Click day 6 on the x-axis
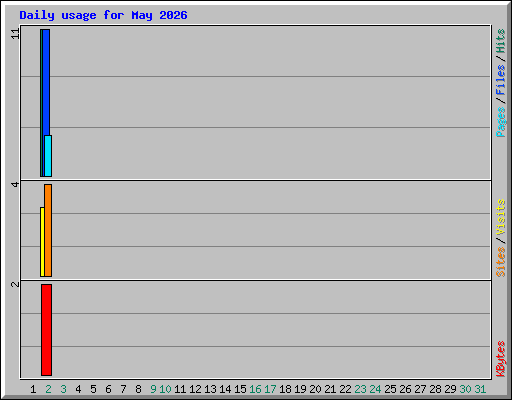The height and width of the screenshot is (400, 512). coord(108,389)
